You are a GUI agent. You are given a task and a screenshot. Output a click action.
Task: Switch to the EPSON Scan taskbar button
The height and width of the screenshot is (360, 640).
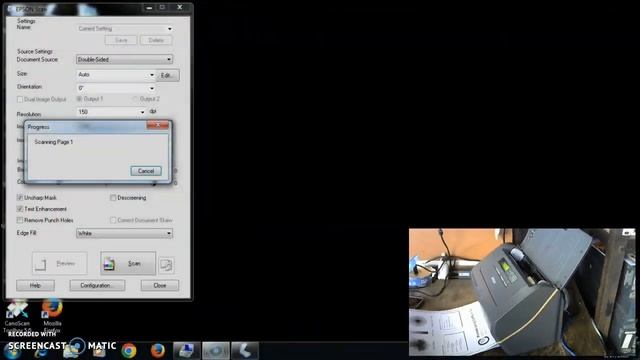pyautogui.click(x=216, y=351)
